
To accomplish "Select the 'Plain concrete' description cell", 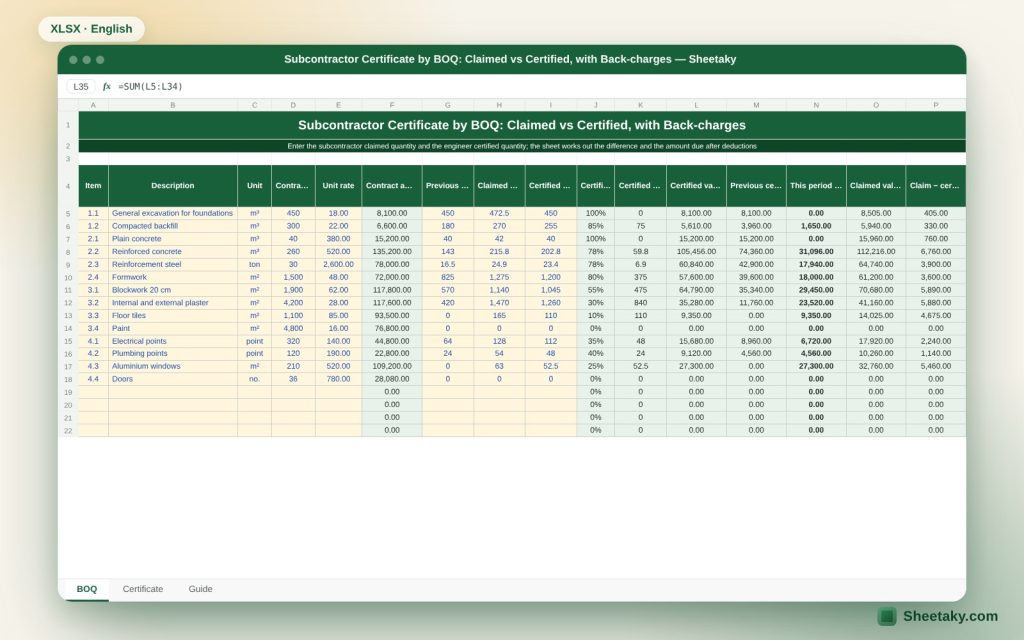I will tap(172, 238).
